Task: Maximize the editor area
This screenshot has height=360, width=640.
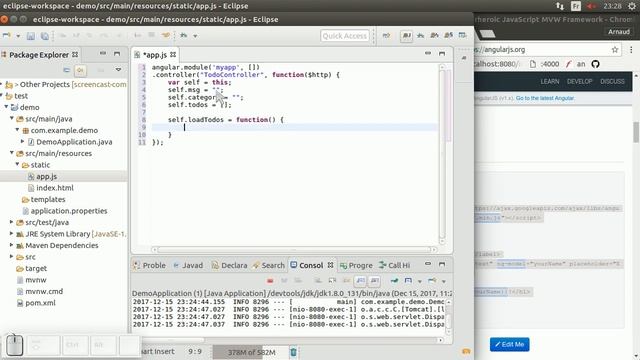Action: coord(442,53)
